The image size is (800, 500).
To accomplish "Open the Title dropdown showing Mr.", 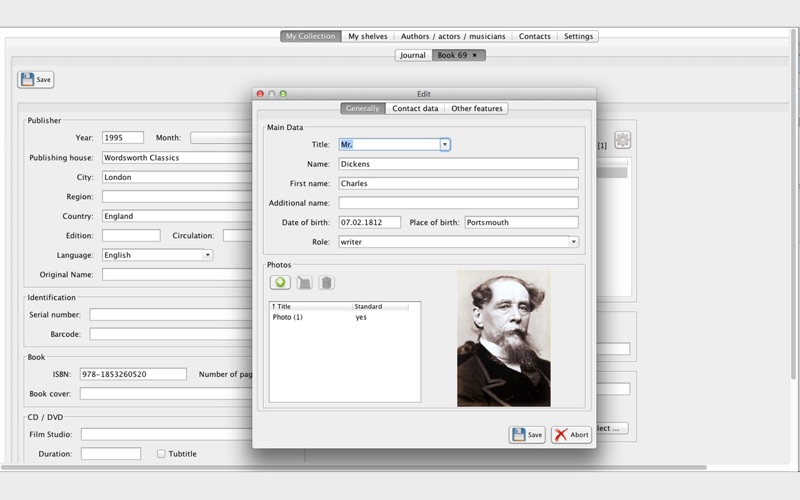I will tap(445, 144).
